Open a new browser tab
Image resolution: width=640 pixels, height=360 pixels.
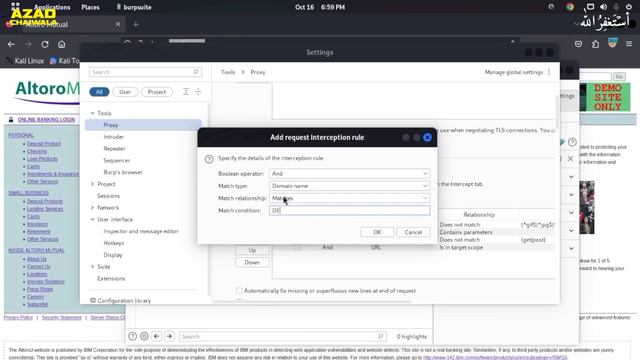click(136, 24)
